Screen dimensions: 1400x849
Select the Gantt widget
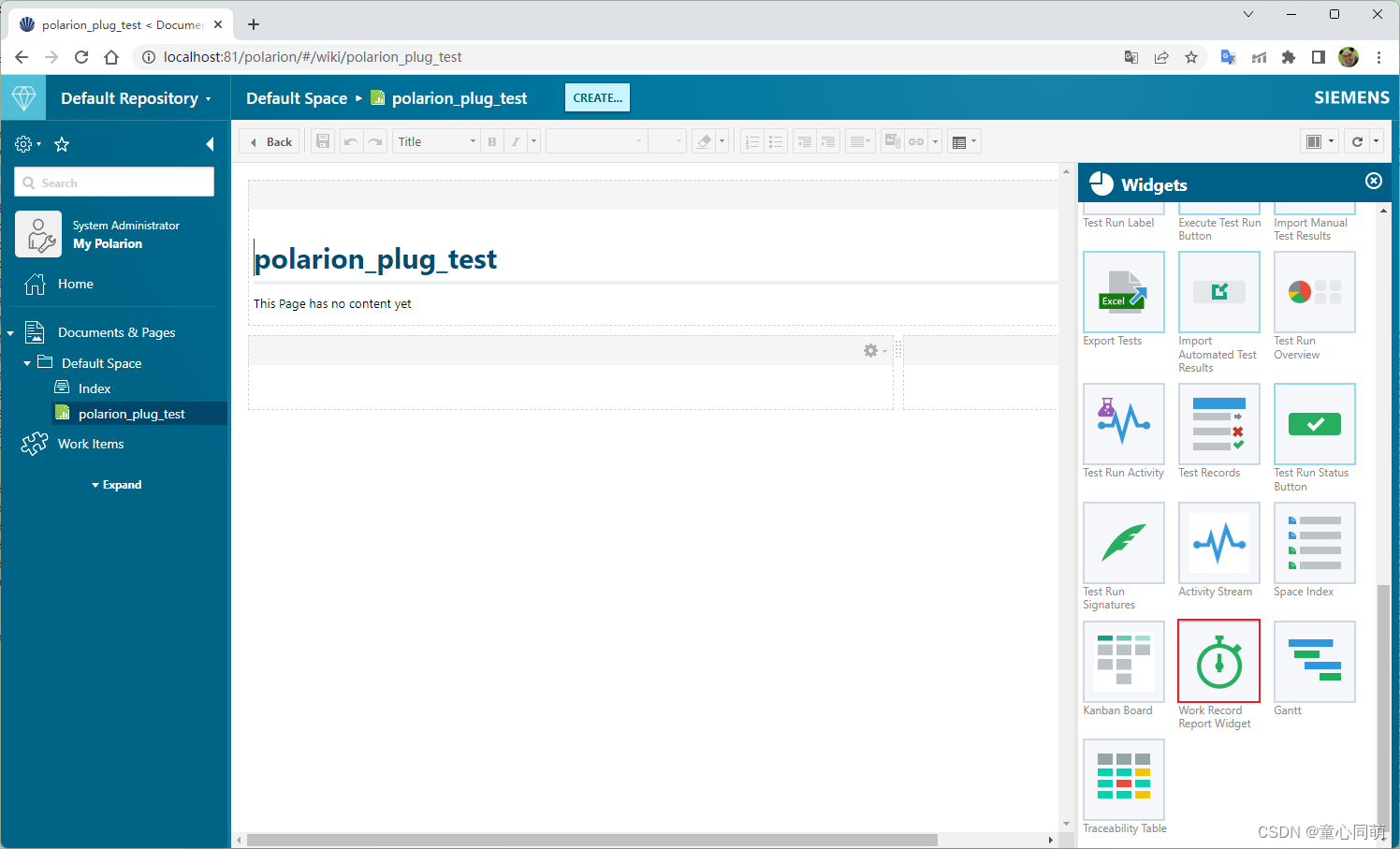[x=1315, y=662]
